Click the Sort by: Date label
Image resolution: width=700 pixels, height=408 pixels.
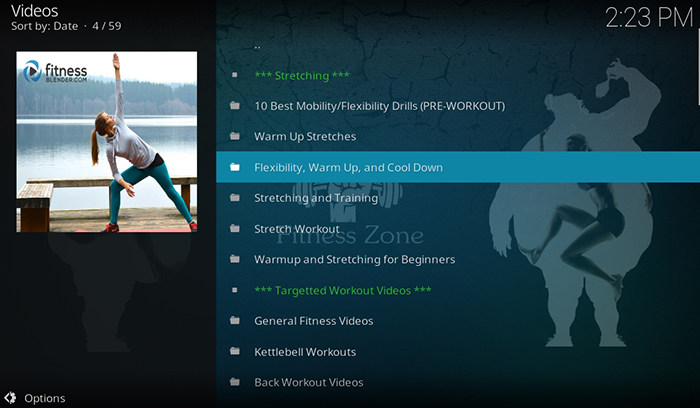(x=45, y=26)
